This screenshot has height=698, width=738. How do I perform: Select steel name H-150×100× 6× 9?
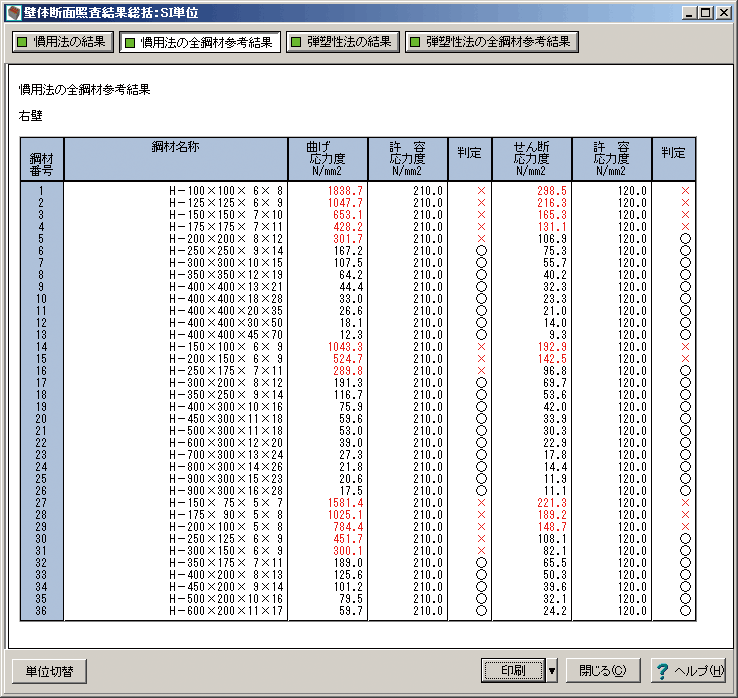click(x=226, y=347)
